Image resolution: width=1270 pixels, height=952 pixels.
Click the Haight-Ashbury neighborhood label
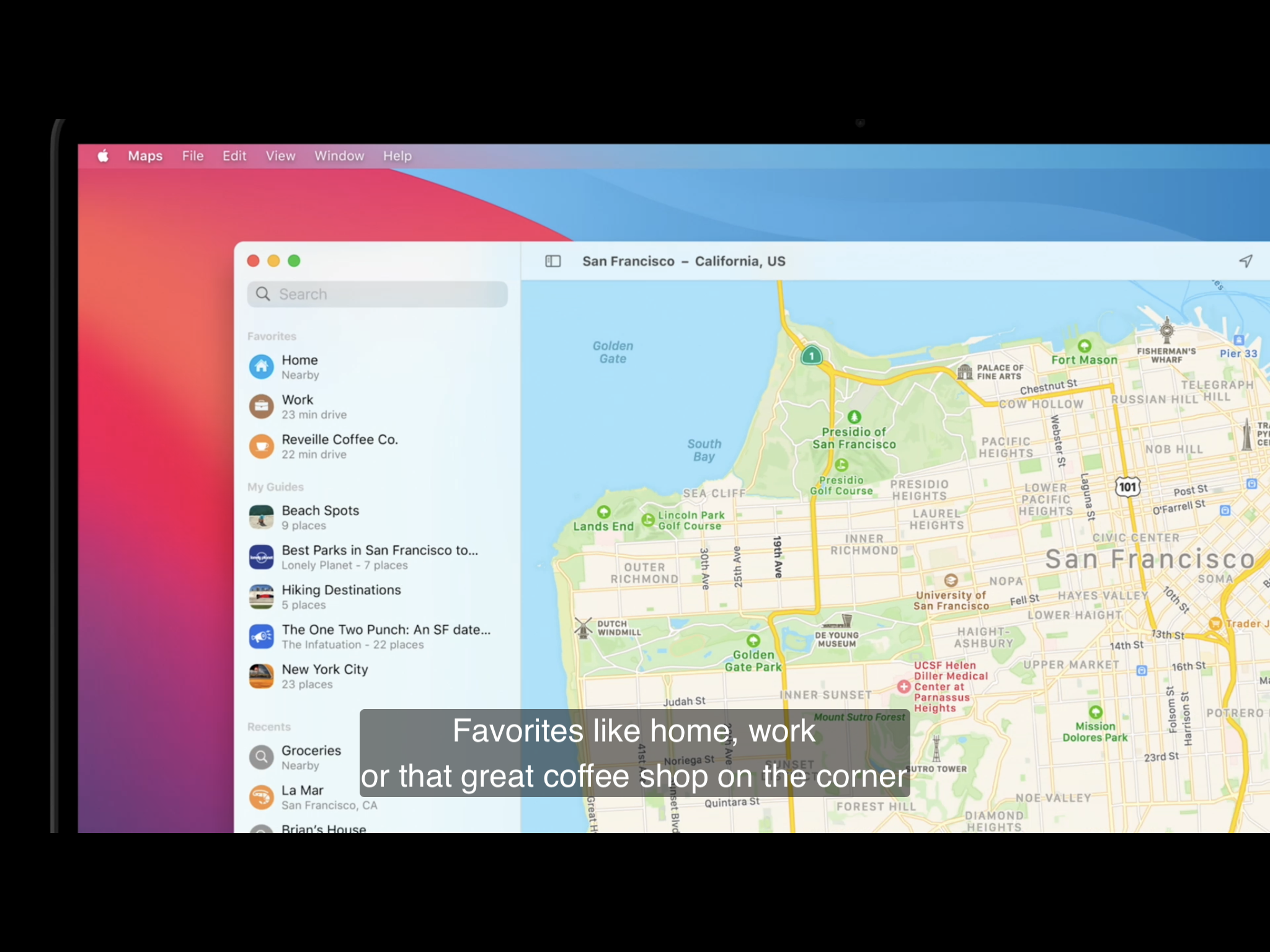984,638
